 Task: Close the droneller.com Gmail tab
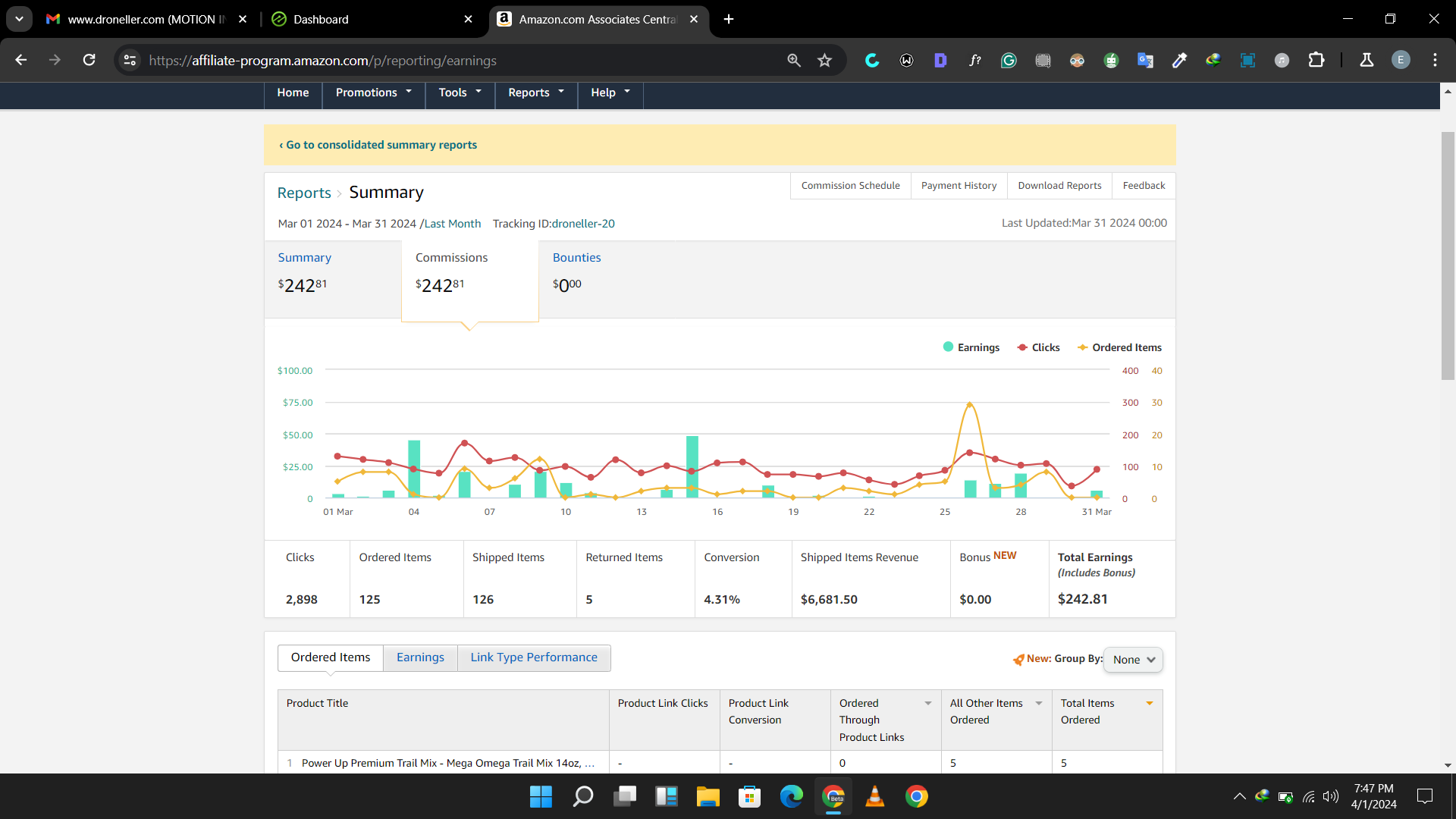point(243,19)
